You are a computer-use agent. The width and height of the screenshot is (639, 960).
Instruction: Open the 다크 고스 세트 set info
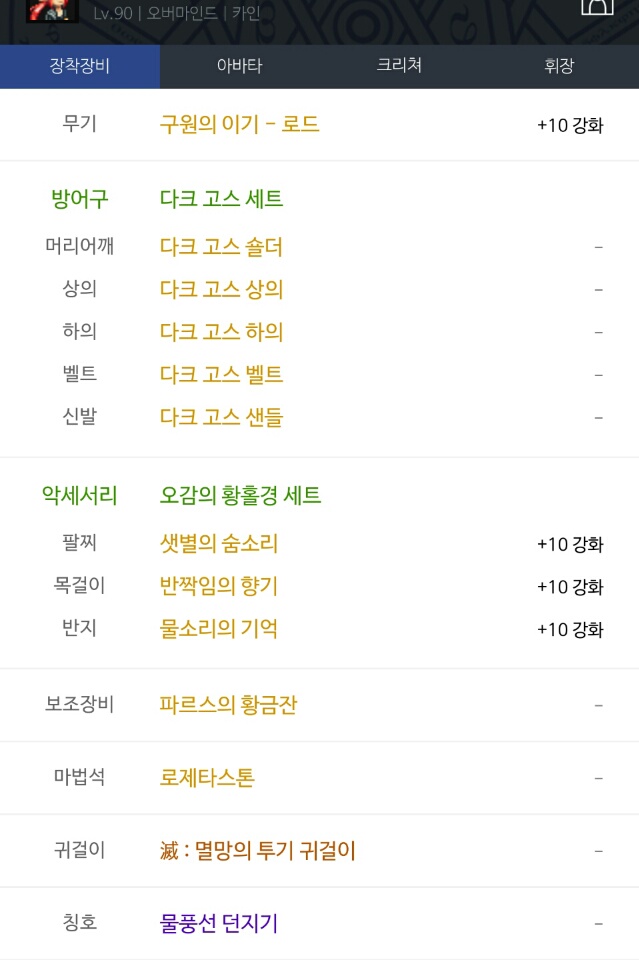click(x=222, y=198)
